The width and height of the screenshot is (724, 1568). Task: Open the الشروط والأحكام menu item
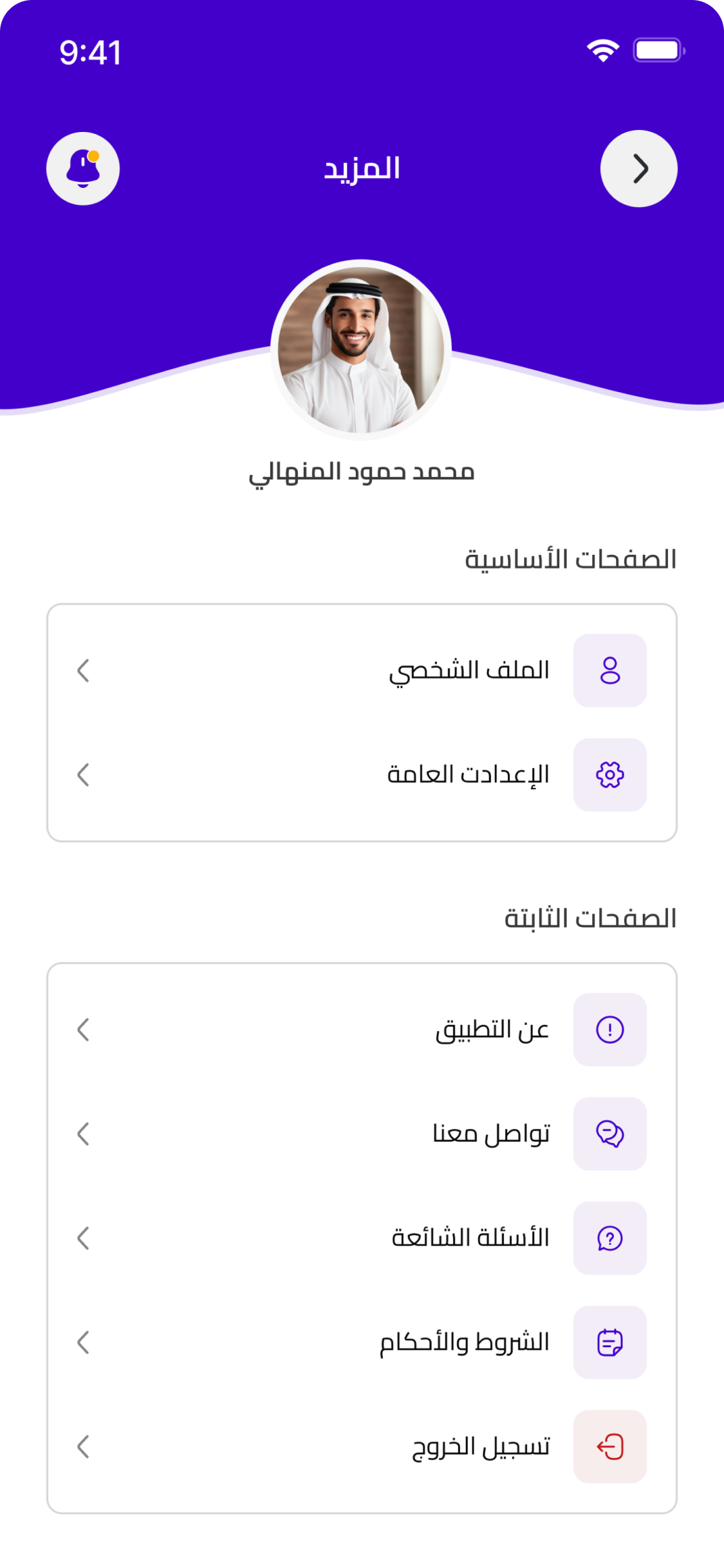coord(464,1343)
